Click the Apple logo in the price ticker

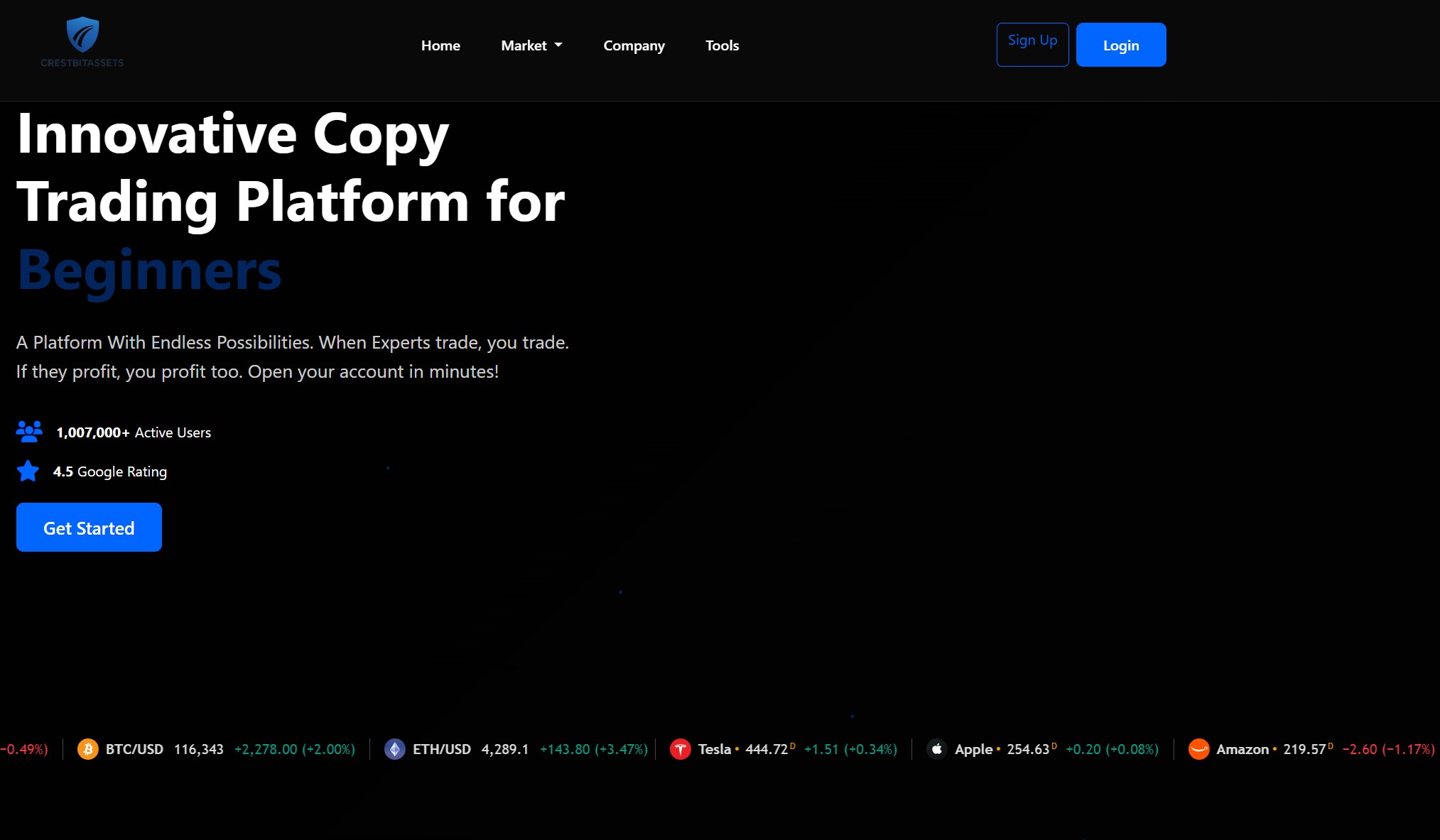click(x=937, y=748)
